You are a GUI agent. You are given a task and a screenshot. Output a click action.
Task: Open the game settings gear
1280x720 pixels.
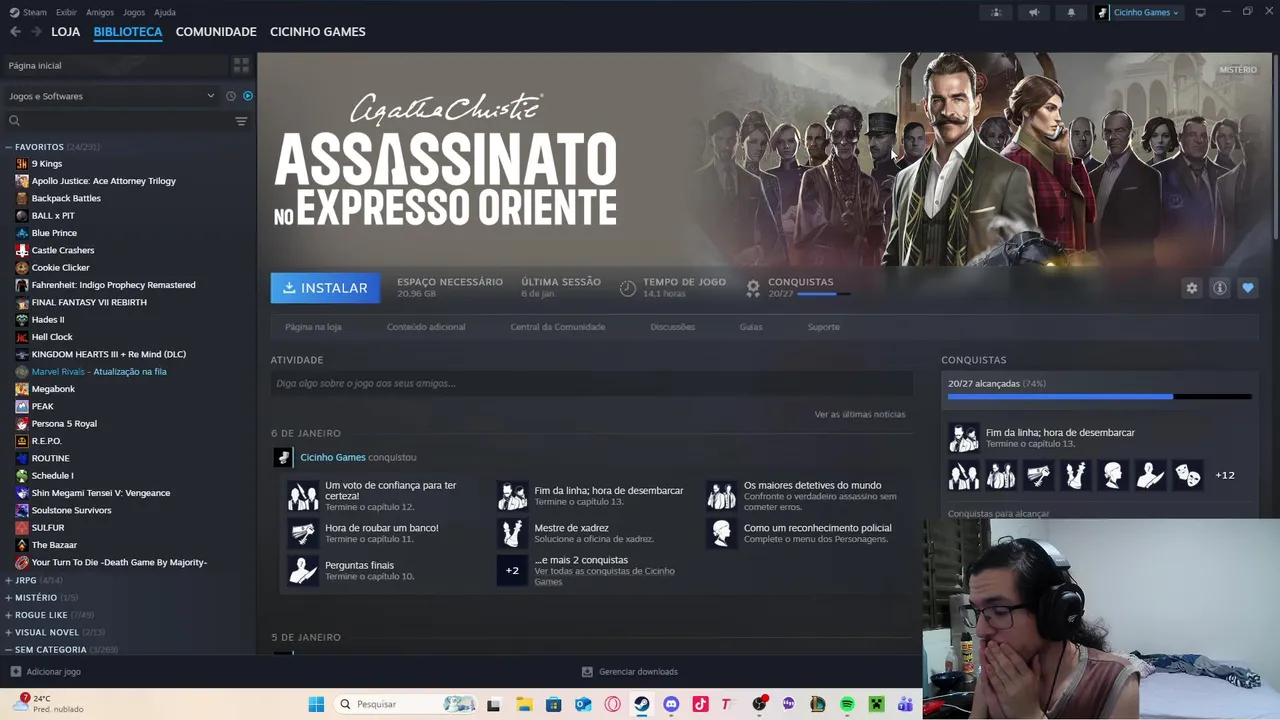1191,288
